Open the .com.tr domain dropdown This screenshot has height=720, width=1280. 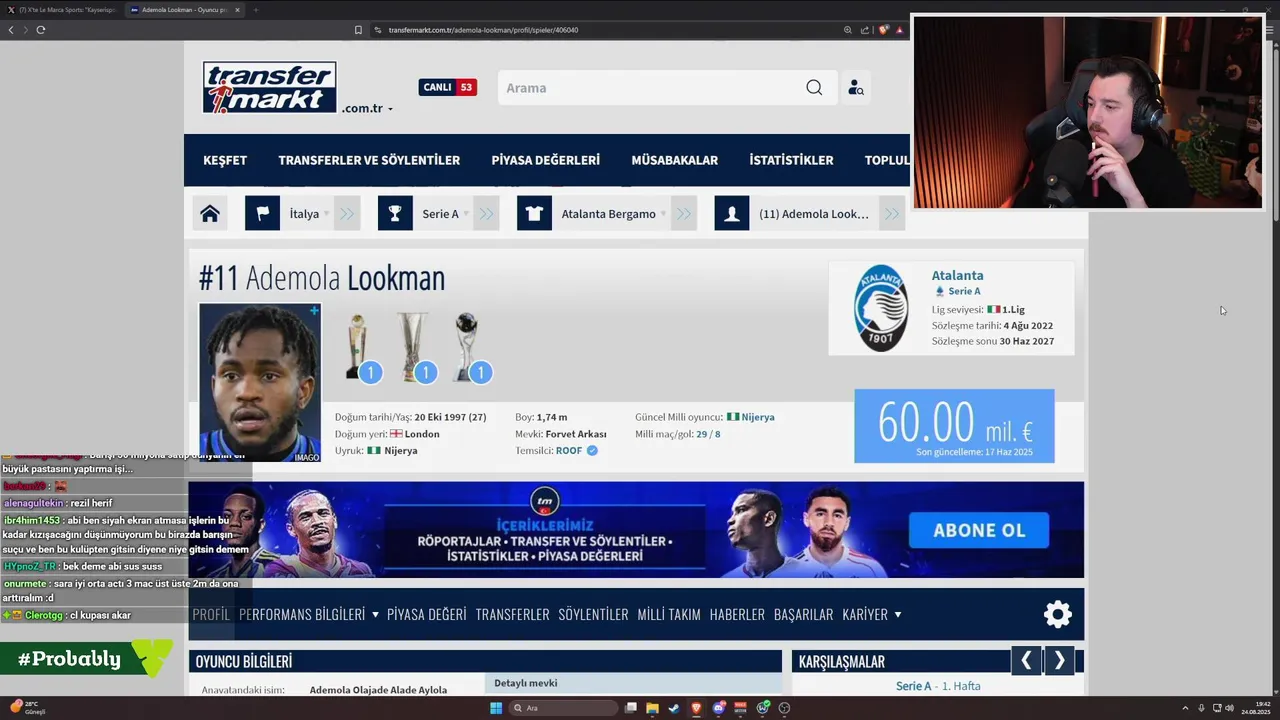(367, 108)
